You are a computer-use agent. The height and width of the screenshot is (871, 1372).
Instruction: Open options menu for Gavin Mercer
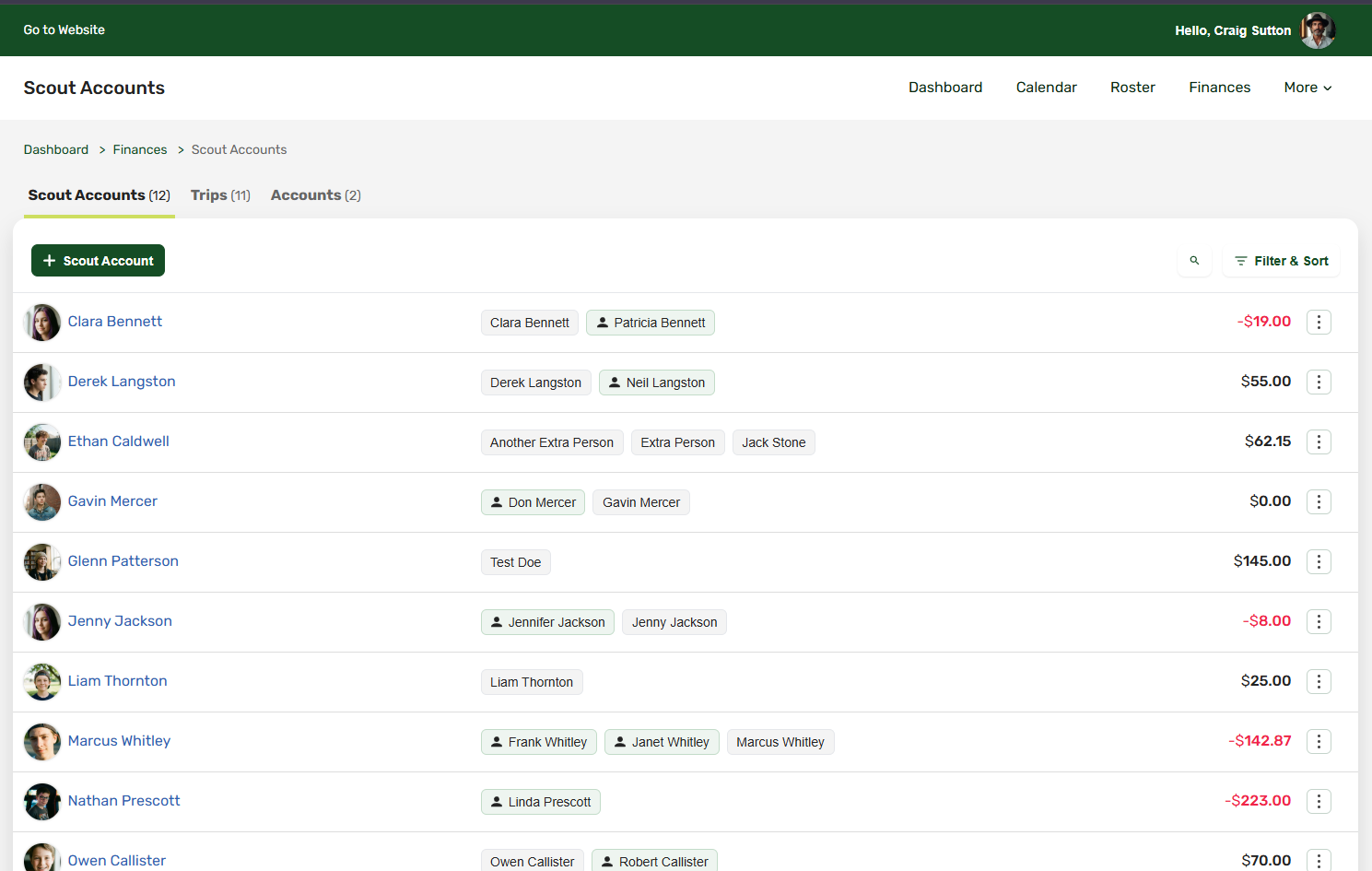coord(1319,501)
